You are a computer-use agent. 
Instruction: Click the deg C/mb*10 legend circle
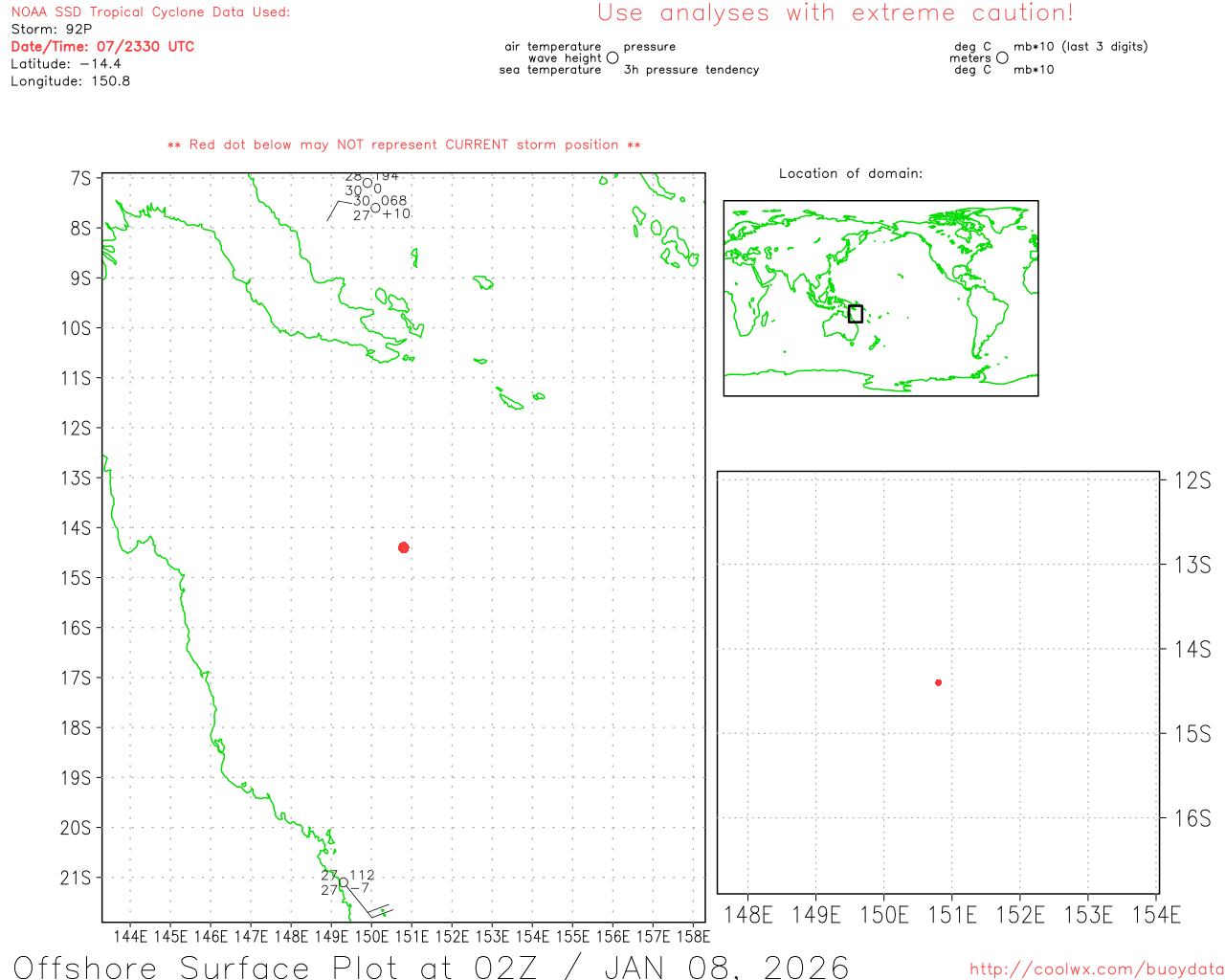(x=1002, y=58)
